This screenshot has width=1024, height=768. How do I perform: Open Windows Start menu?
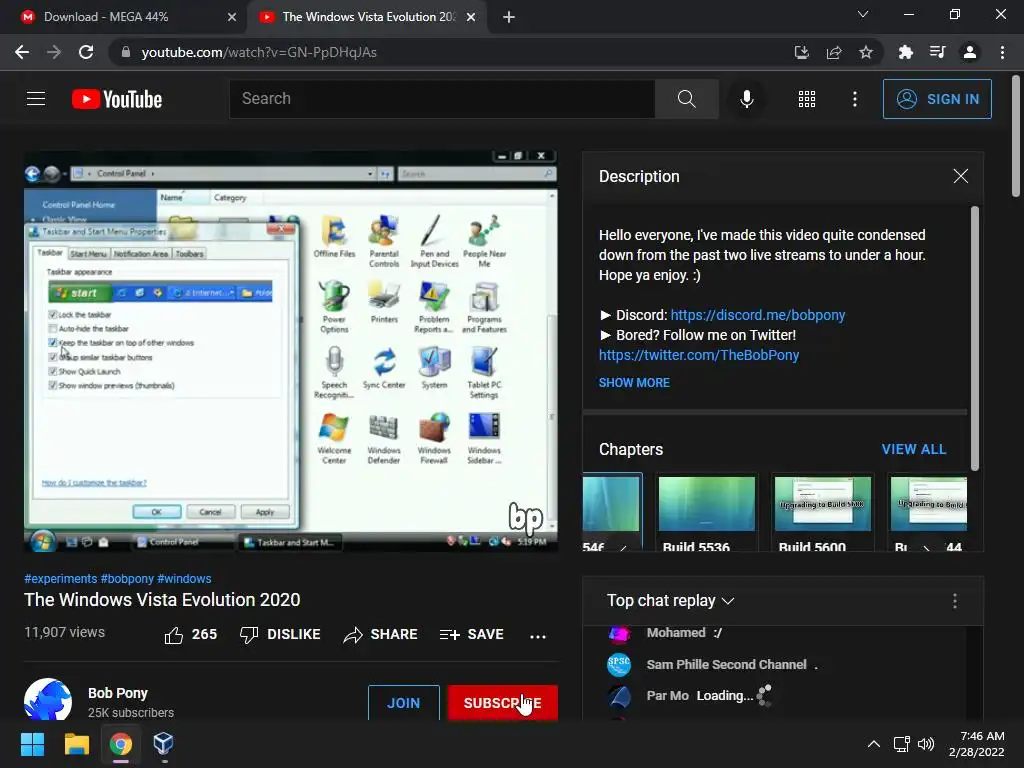point(32,744)
